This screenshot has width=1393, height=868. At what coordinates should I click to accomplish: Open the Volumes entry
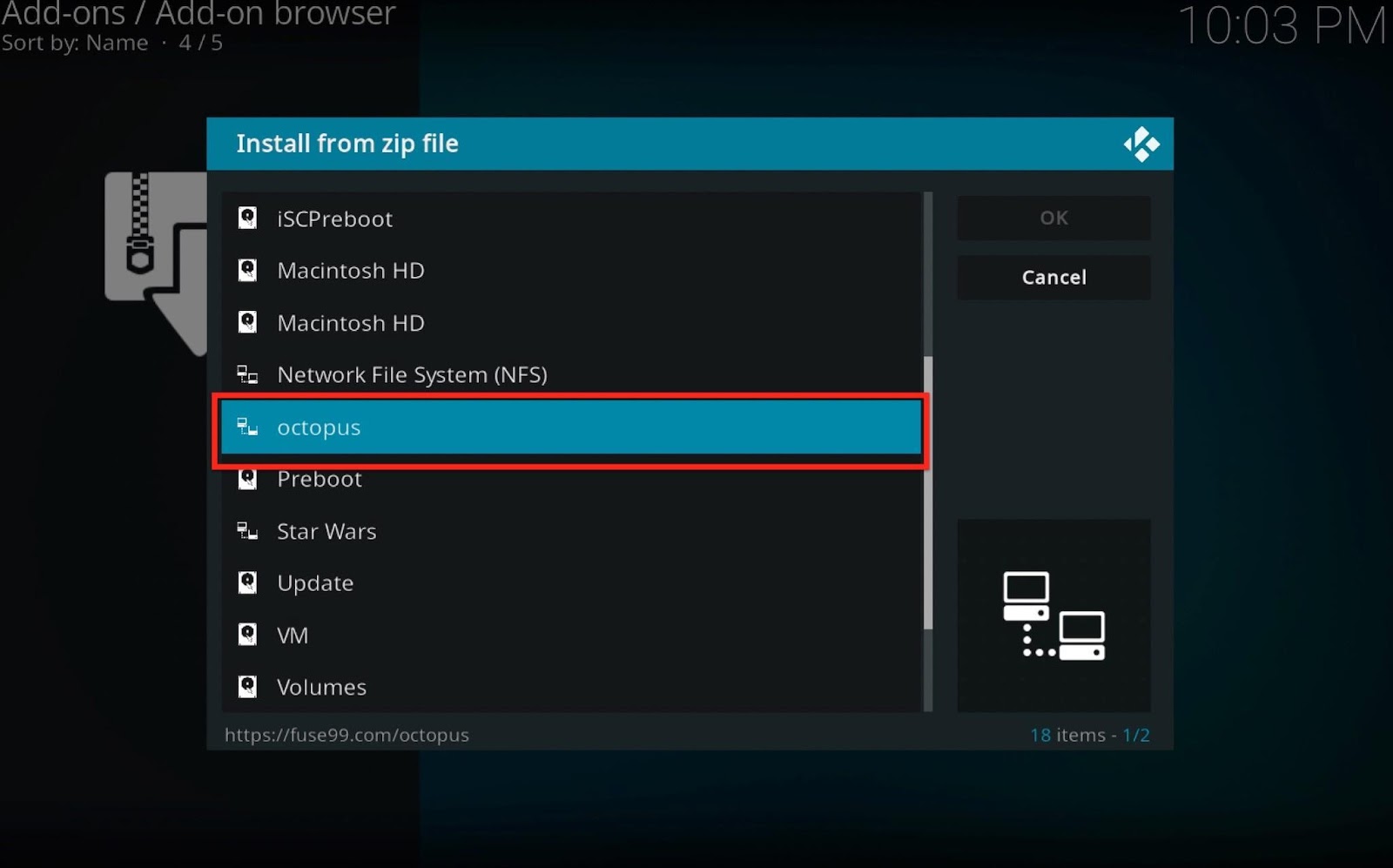pyautogui.click(x=571, y=687)
